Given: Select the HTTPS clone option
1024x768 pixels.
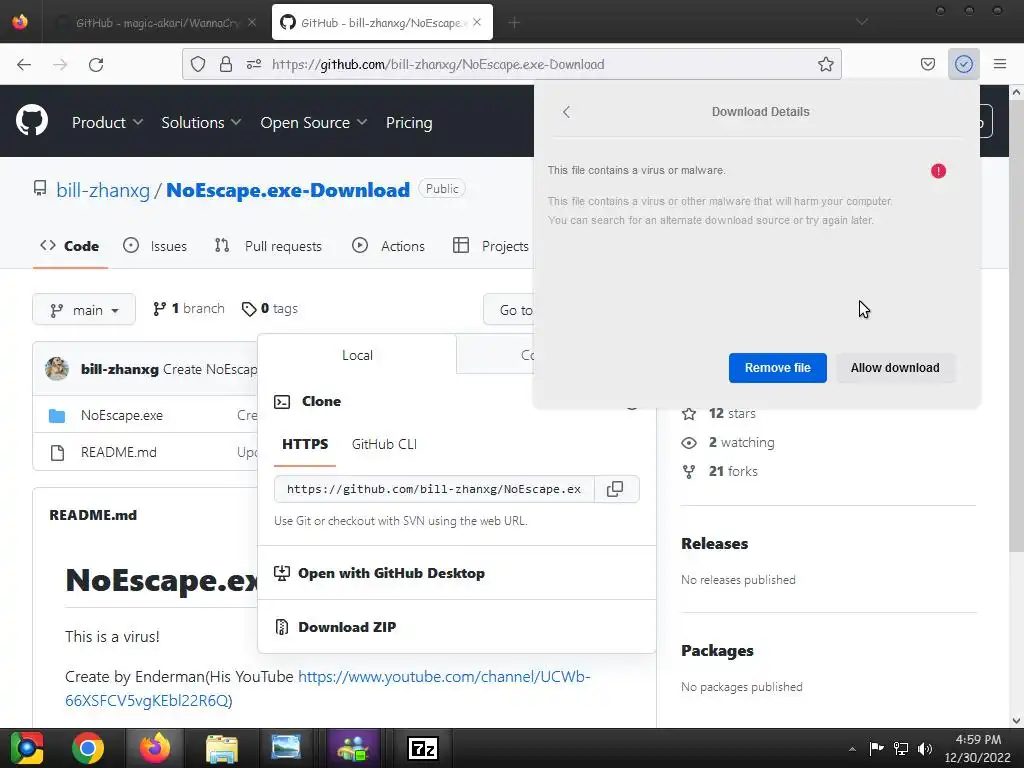Looking at the screenshot, I should 305,444.
